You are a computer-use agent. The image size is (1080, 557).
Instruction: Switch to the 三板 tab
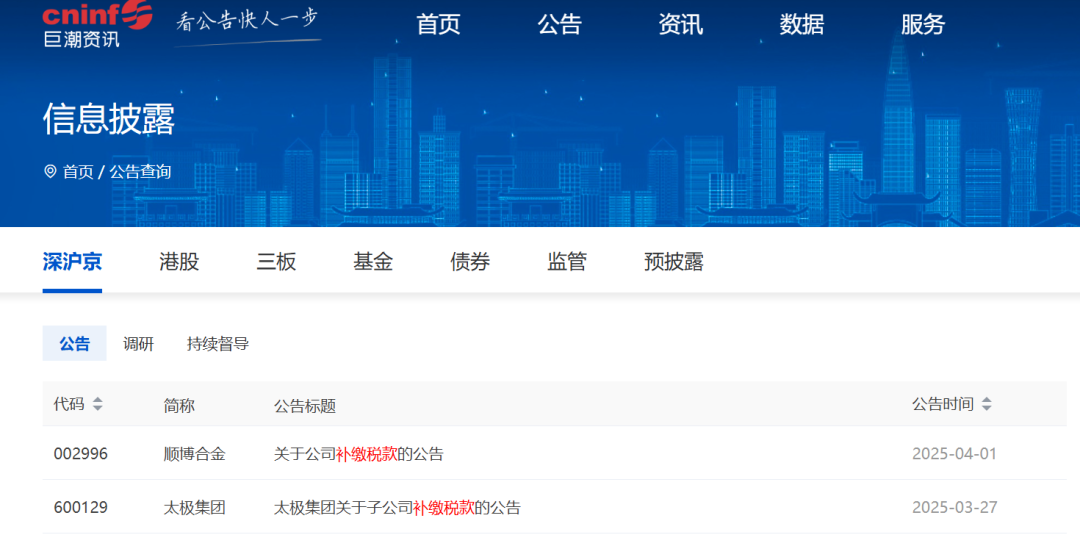pos(276,262)
